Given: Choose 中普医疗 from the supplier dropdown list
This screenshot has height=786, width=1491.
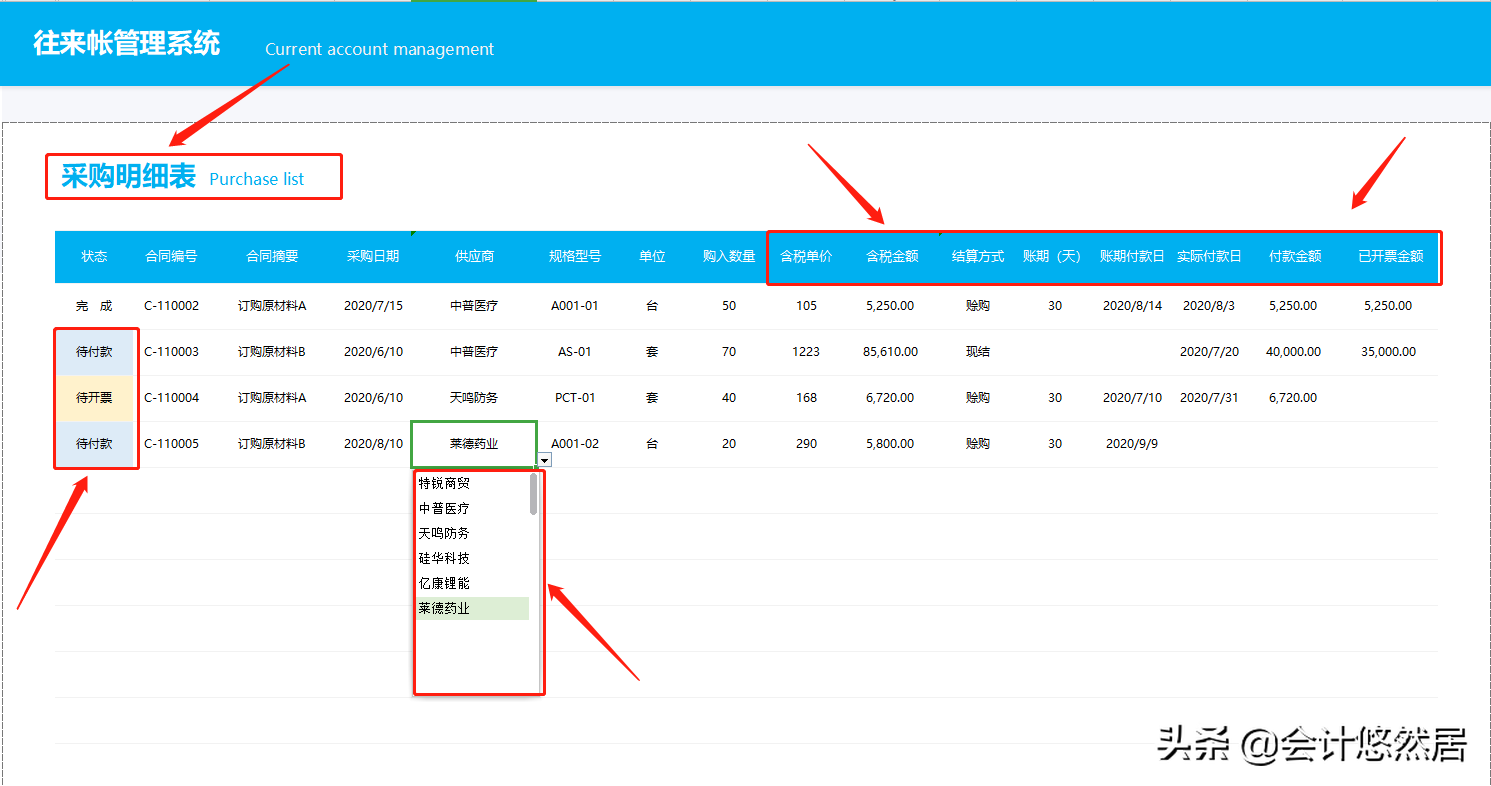Looking at the screenshot, I should 444,508.
